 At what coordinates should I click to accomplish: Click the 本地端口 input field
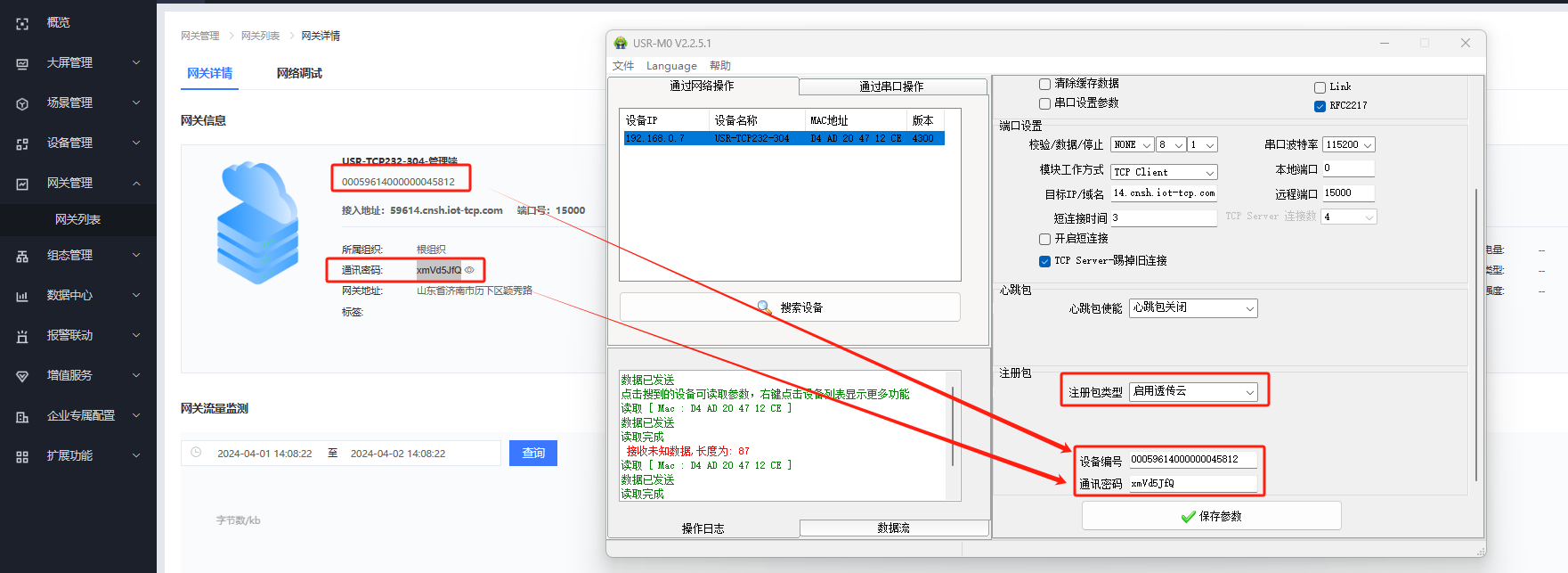1348,168
